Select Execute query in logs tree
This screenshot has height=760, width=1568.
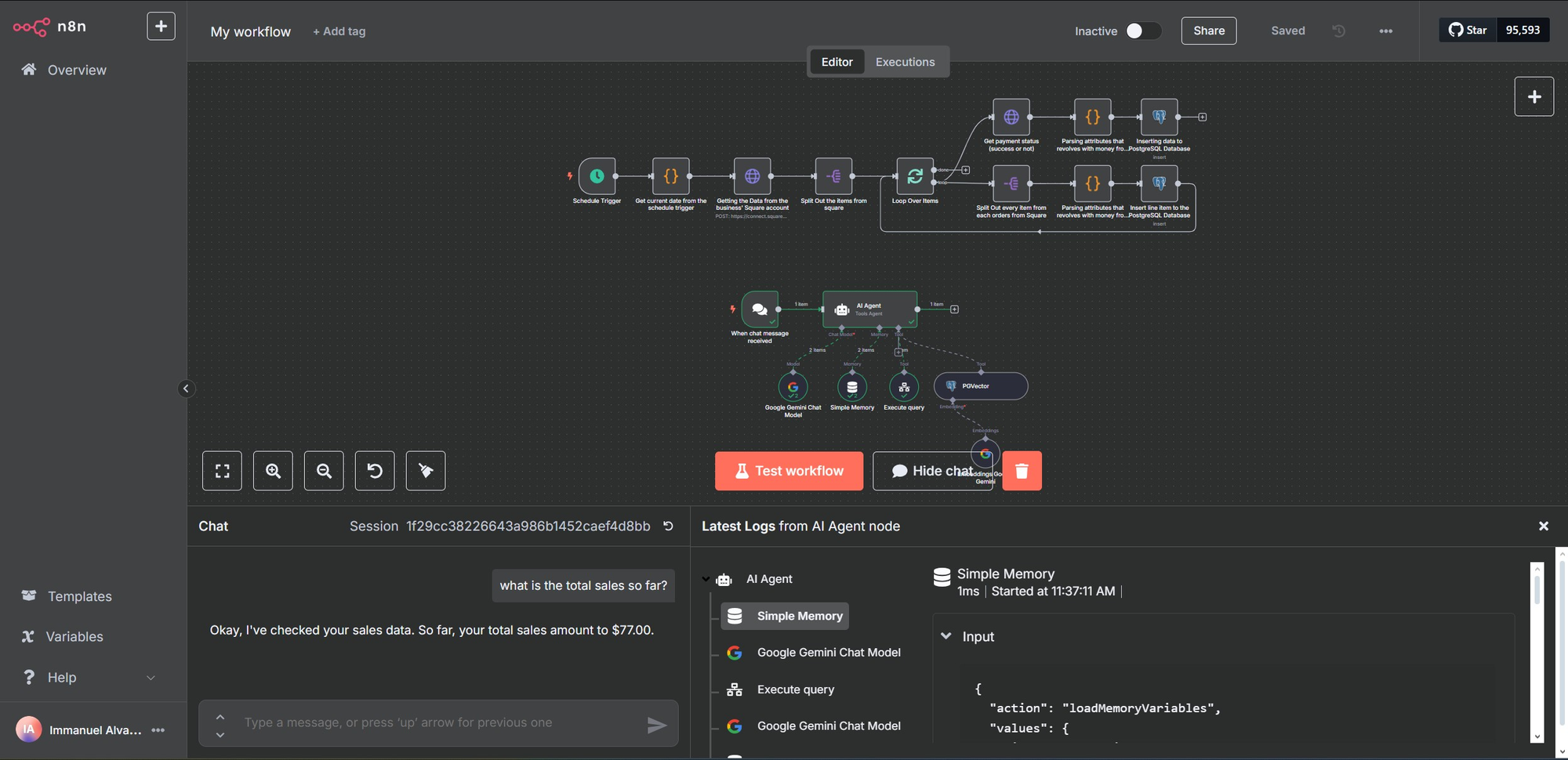pos(781,689)
